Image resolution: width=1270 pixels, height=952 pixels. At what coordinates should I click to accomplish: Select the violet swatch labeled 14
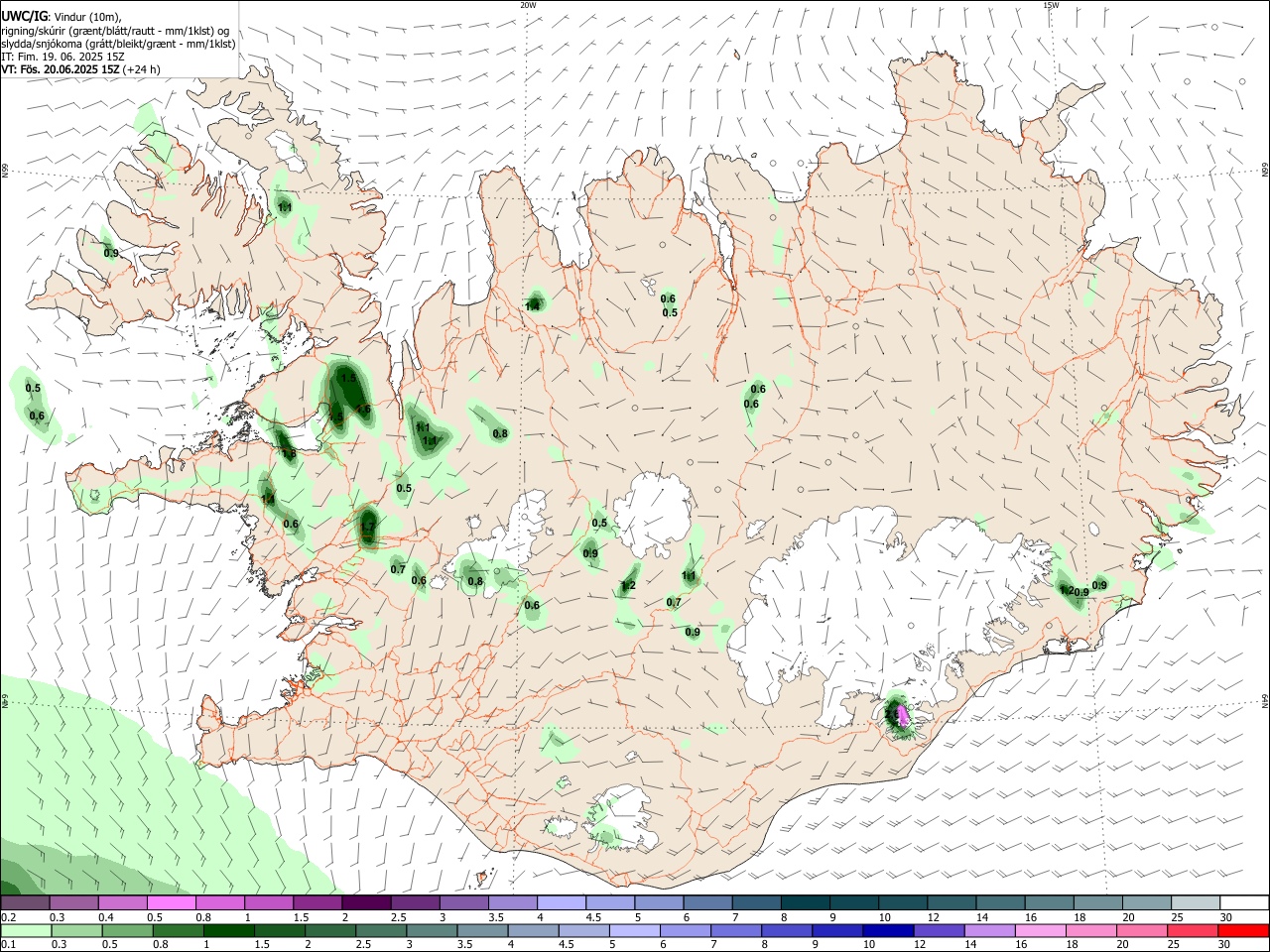coord(989,930)
